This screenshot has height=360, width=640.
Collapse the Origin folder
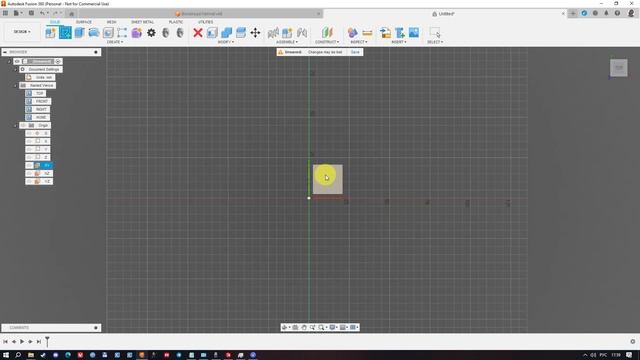pyautogui.click(x=16, y=125)
